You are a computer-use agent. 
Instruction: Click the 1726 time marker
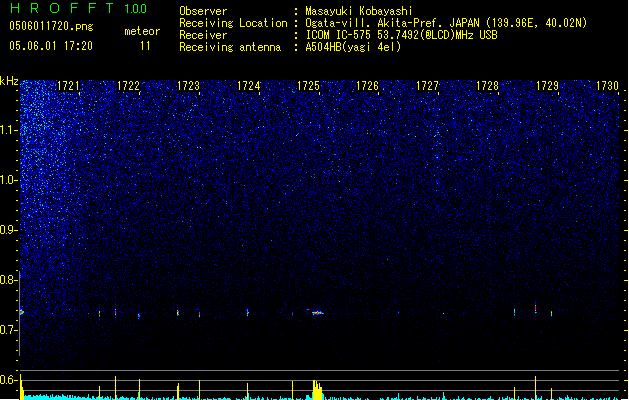point(367,86)
